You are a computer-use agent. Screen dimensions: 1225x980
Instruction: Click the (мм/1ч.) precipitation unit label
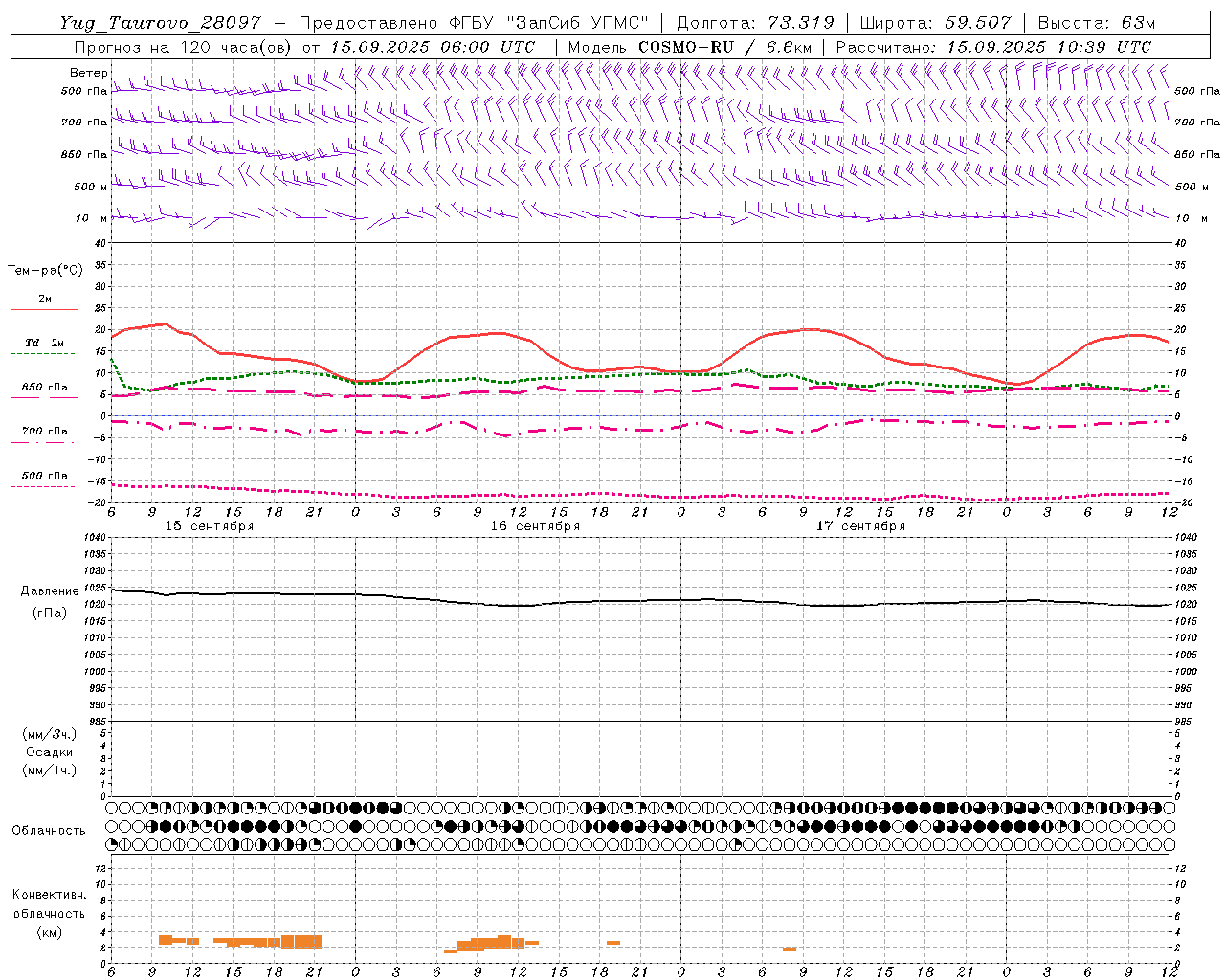coord(50,770)
